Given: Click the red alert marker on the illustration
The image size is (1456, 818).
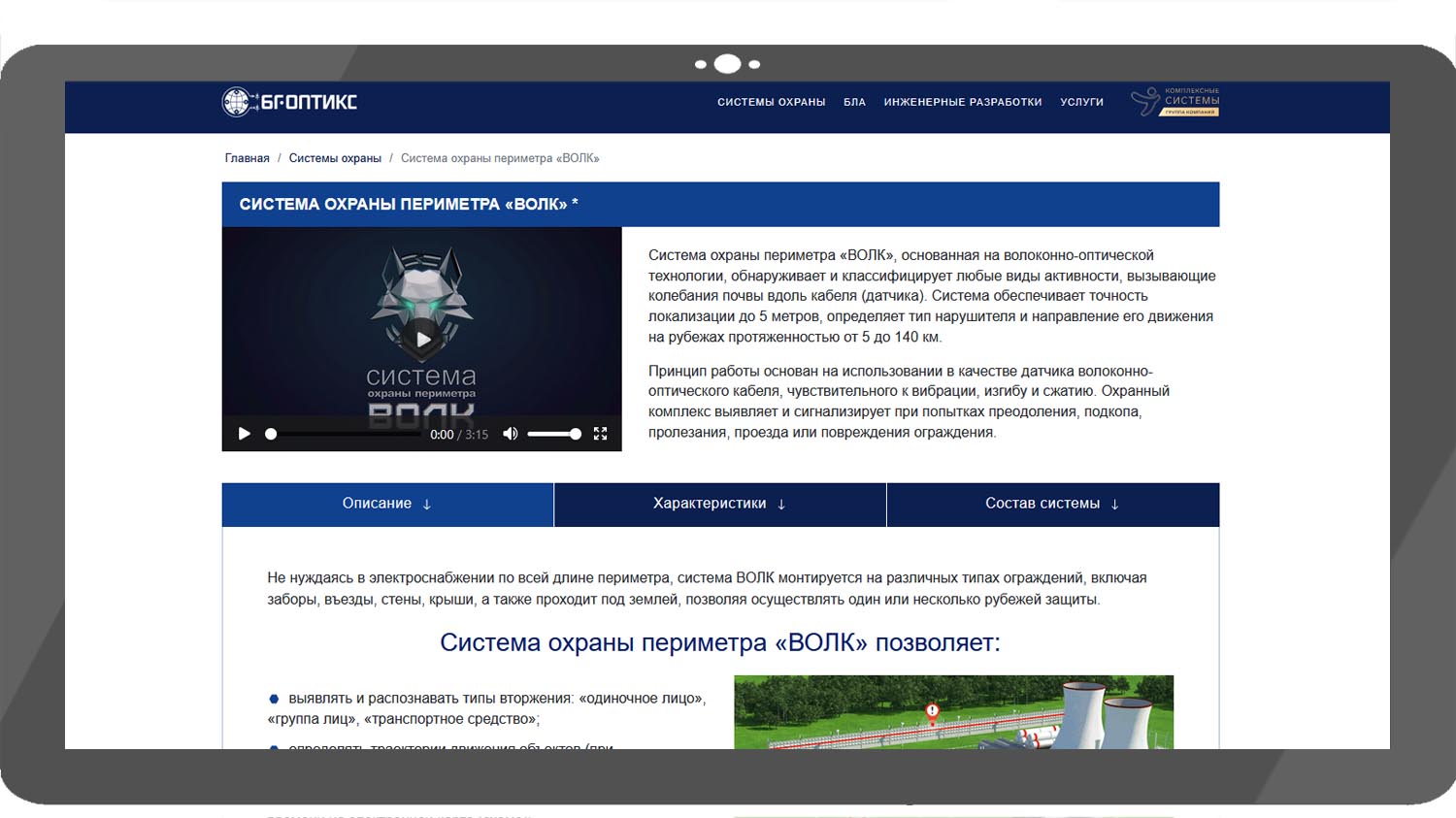Looking at the screenshot, I should (x=932, y=711).
